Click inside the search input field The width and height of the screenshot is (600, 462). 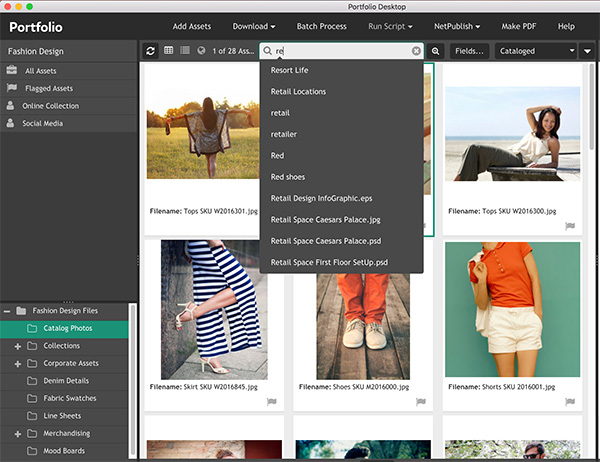[x=341, y=51]
